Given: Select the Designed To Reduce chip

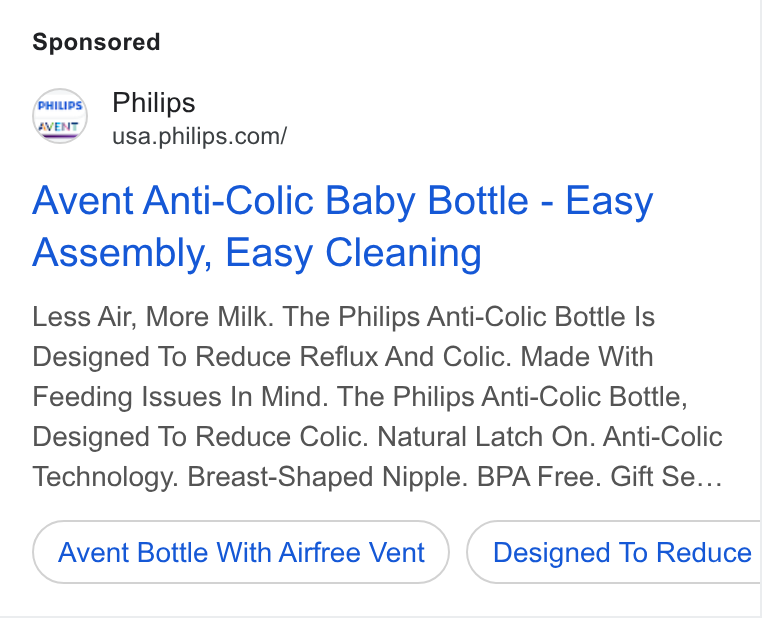Looking at the screenshot, I should [614, 552].
